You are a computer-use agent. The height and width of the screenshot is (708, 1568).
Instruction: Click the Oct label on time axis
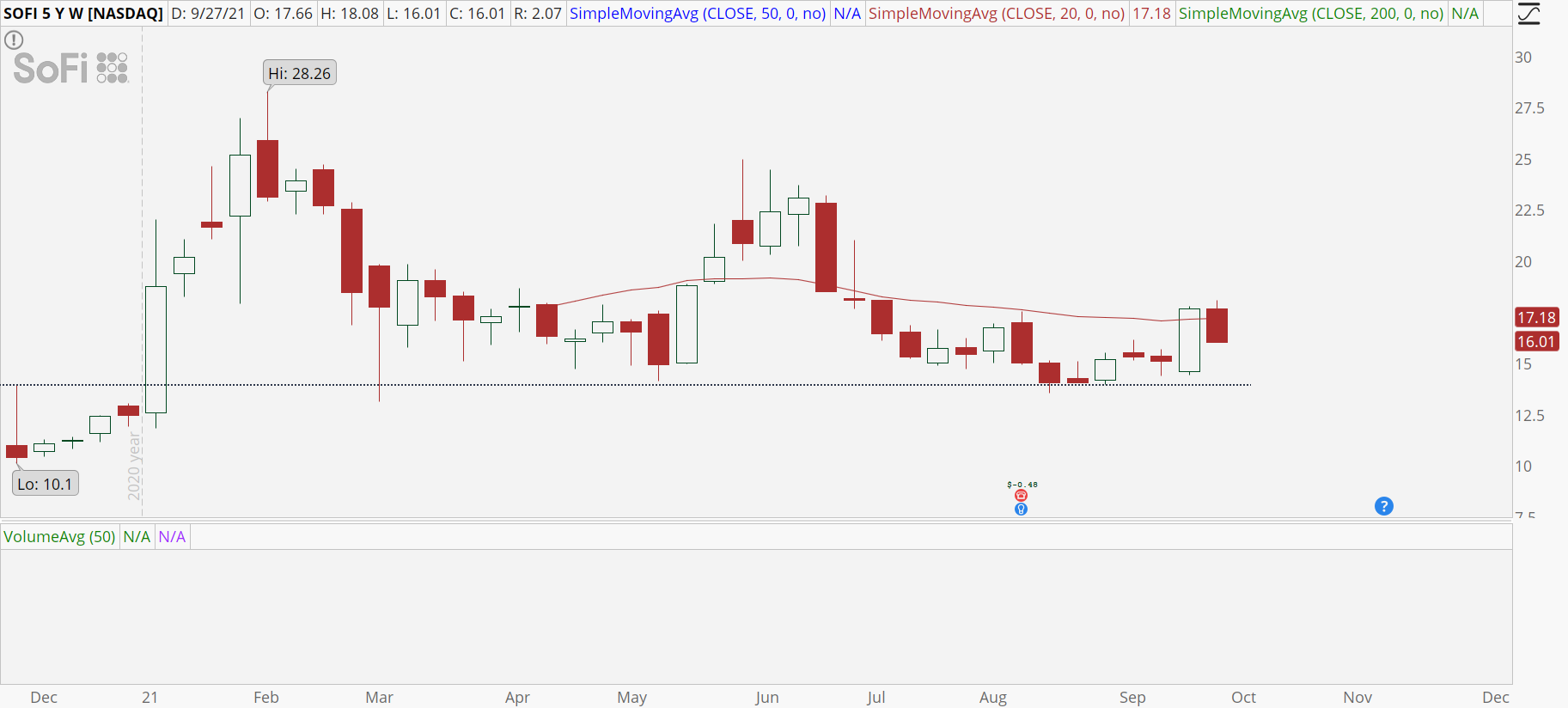click(x=1243, y=698)
